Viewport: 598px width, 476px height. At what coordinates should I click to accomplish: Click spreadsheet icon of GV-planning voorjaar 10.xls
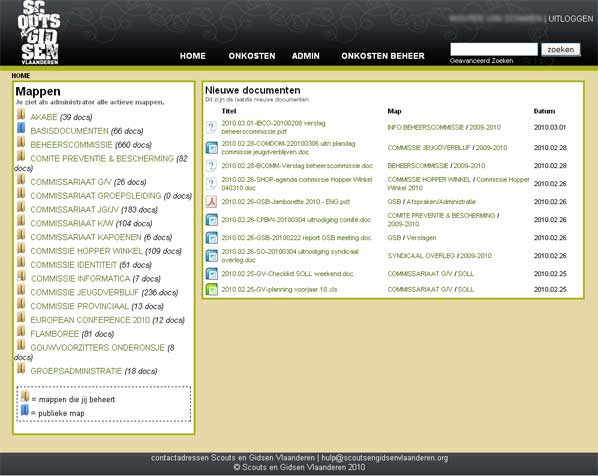point(211,289)
